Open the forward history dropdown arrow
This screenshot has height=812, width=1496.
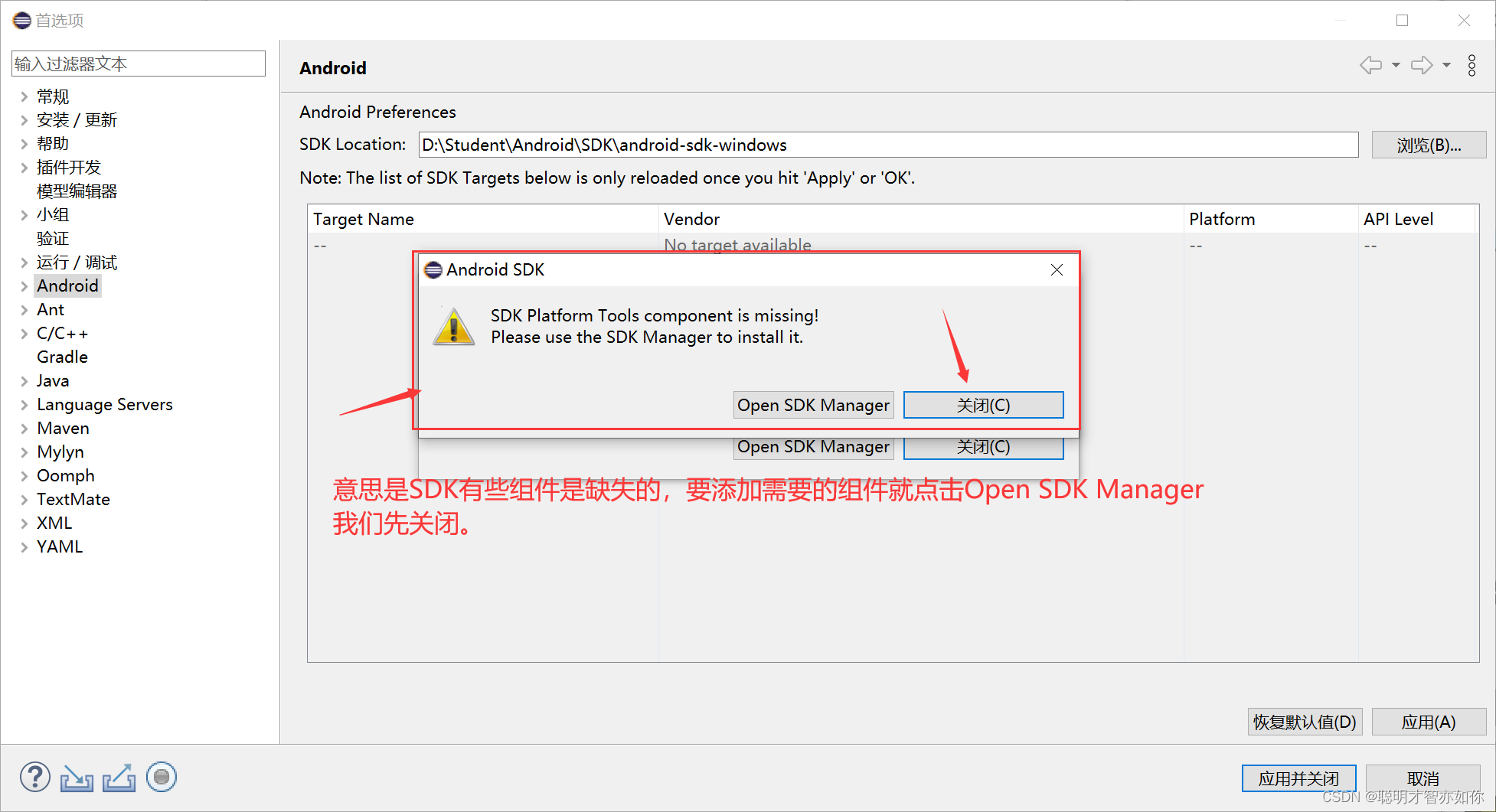click(x=1446, y=65)
